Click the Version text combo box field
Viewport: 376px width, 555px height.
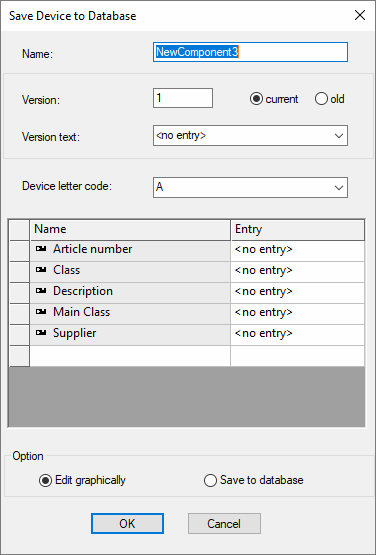[x=250, y=136]
